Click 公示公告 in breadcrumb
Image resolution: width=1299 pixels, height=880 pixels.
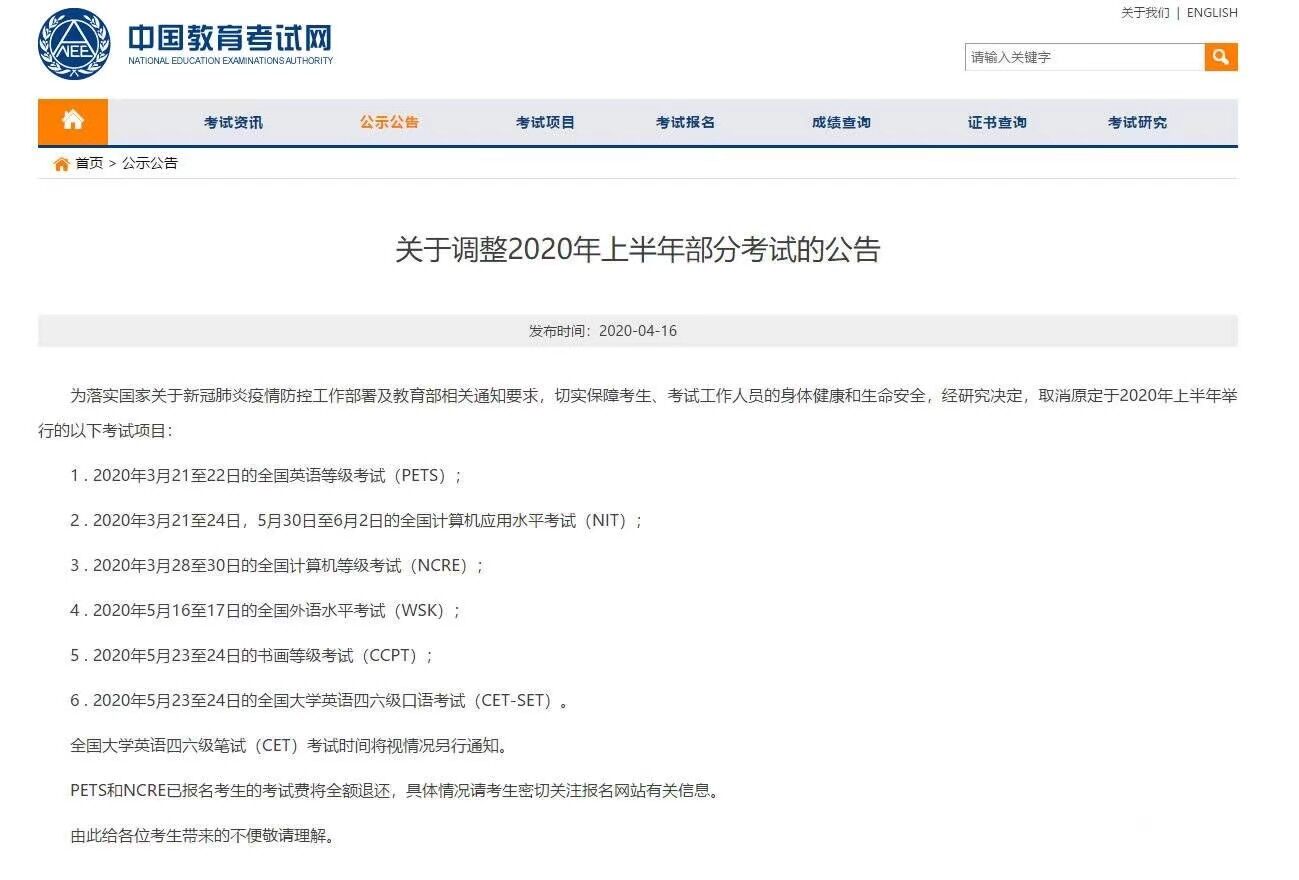(x=150, y=163)
